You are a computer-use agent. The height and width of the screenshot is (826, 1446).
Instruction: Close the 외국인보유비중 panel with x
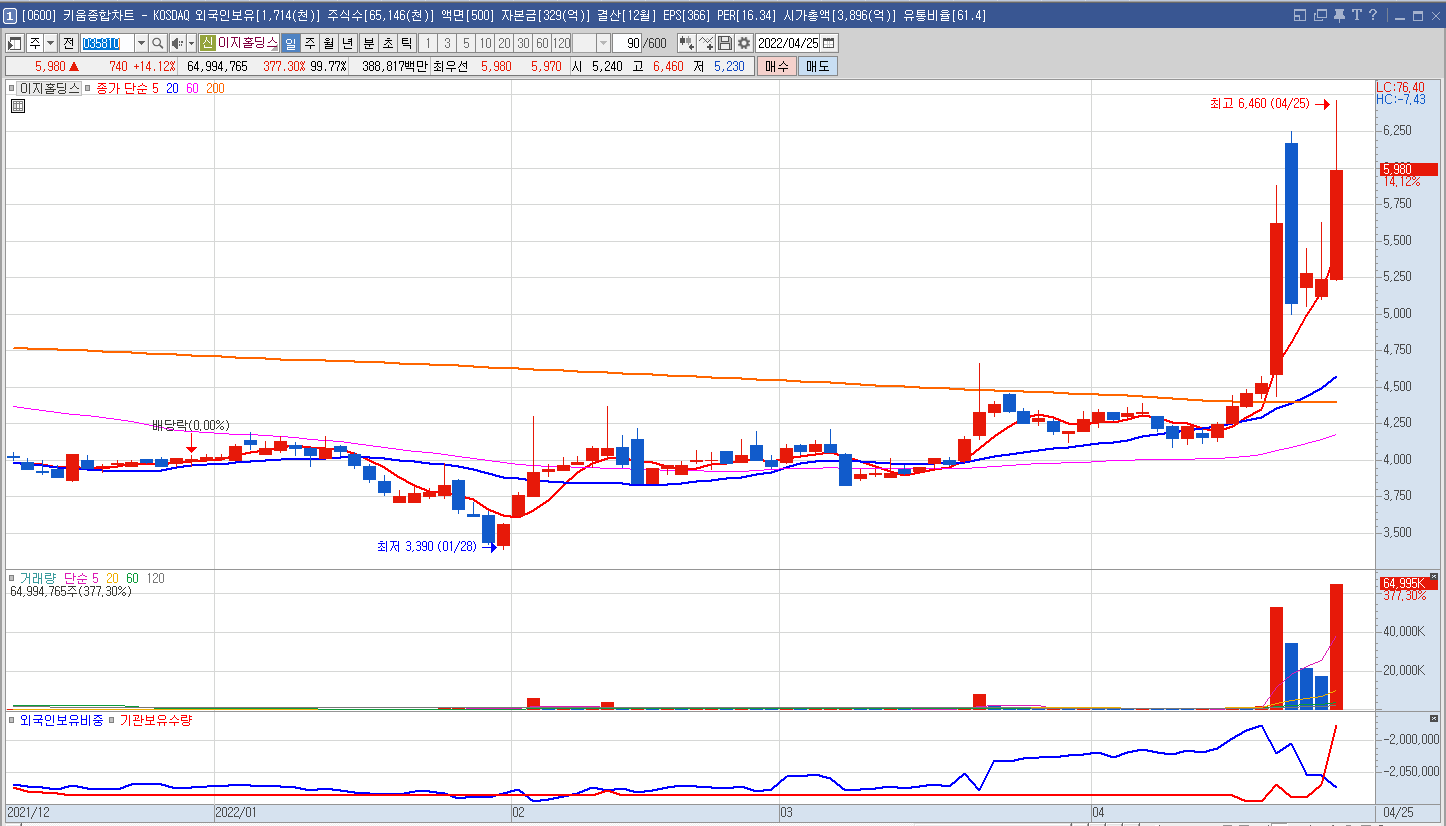point(1433,719)
